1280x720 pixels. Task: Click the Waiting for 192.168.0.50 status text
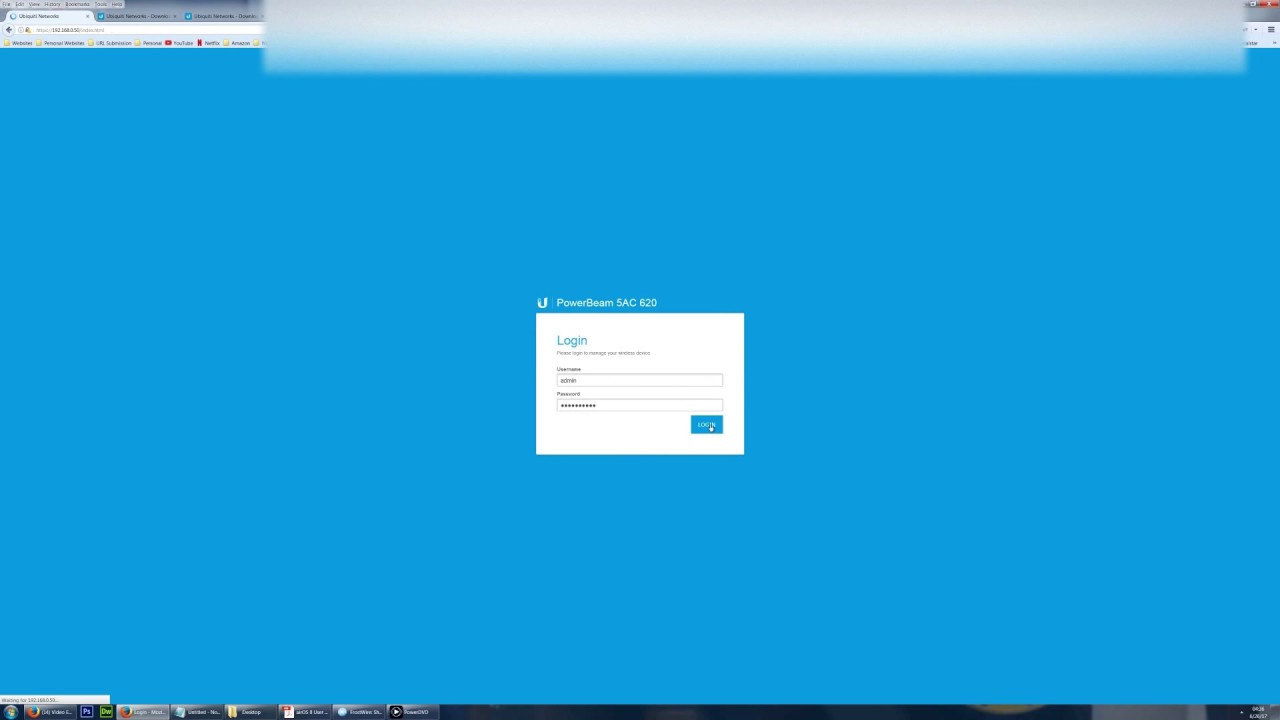point(29,700)
